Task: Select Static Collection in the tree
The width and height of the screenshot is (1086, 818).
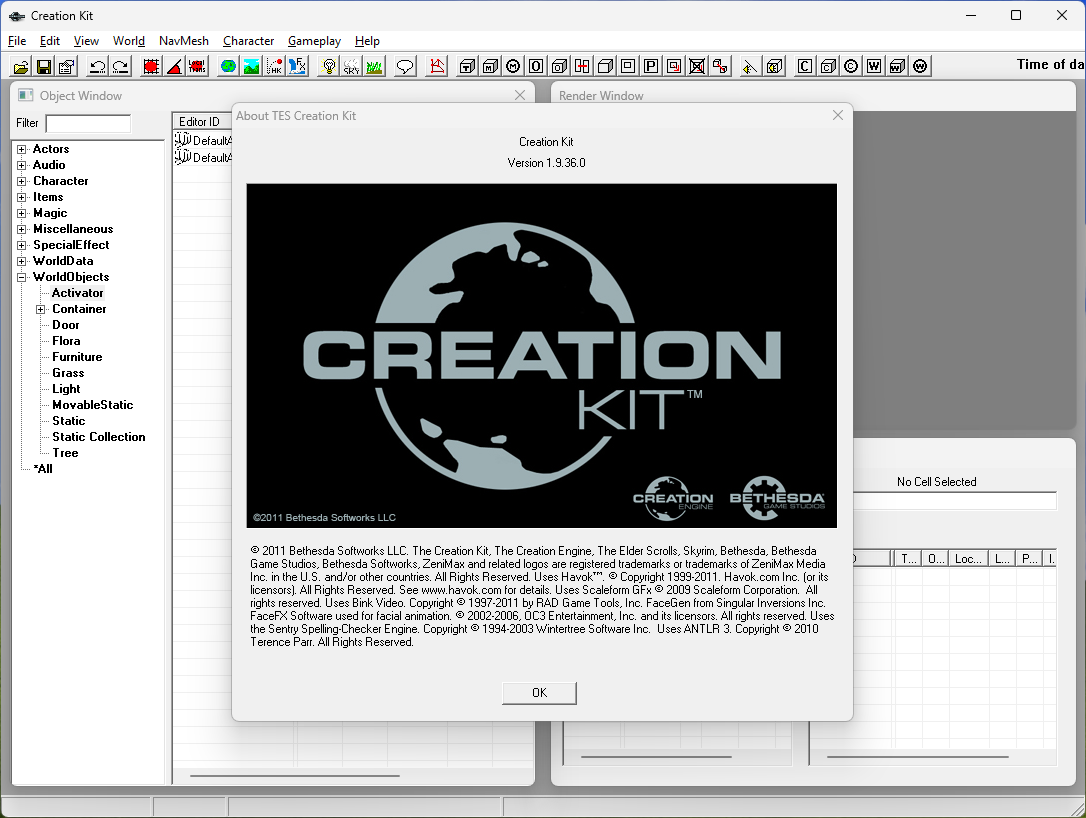Action: (99, 437)
